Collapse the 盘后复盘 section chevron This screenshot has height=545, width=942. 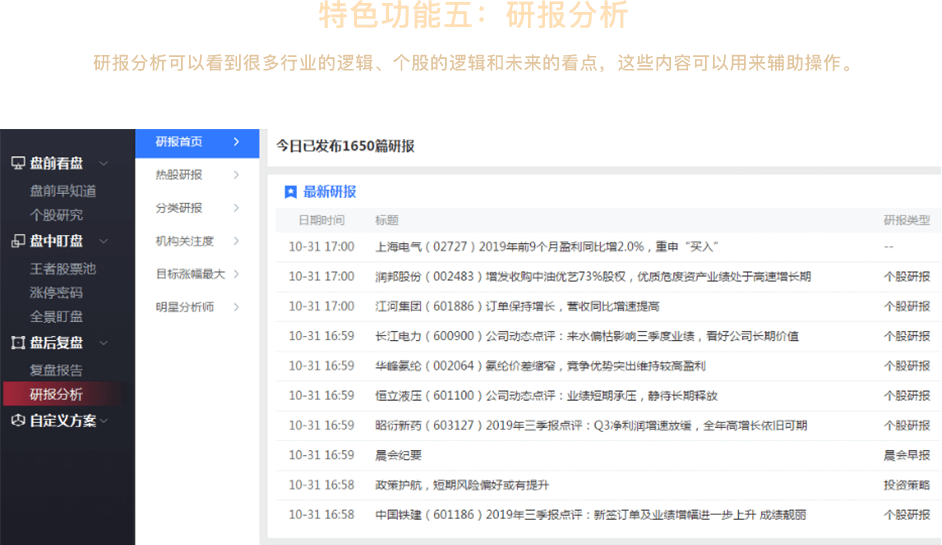tap(104, 343)
